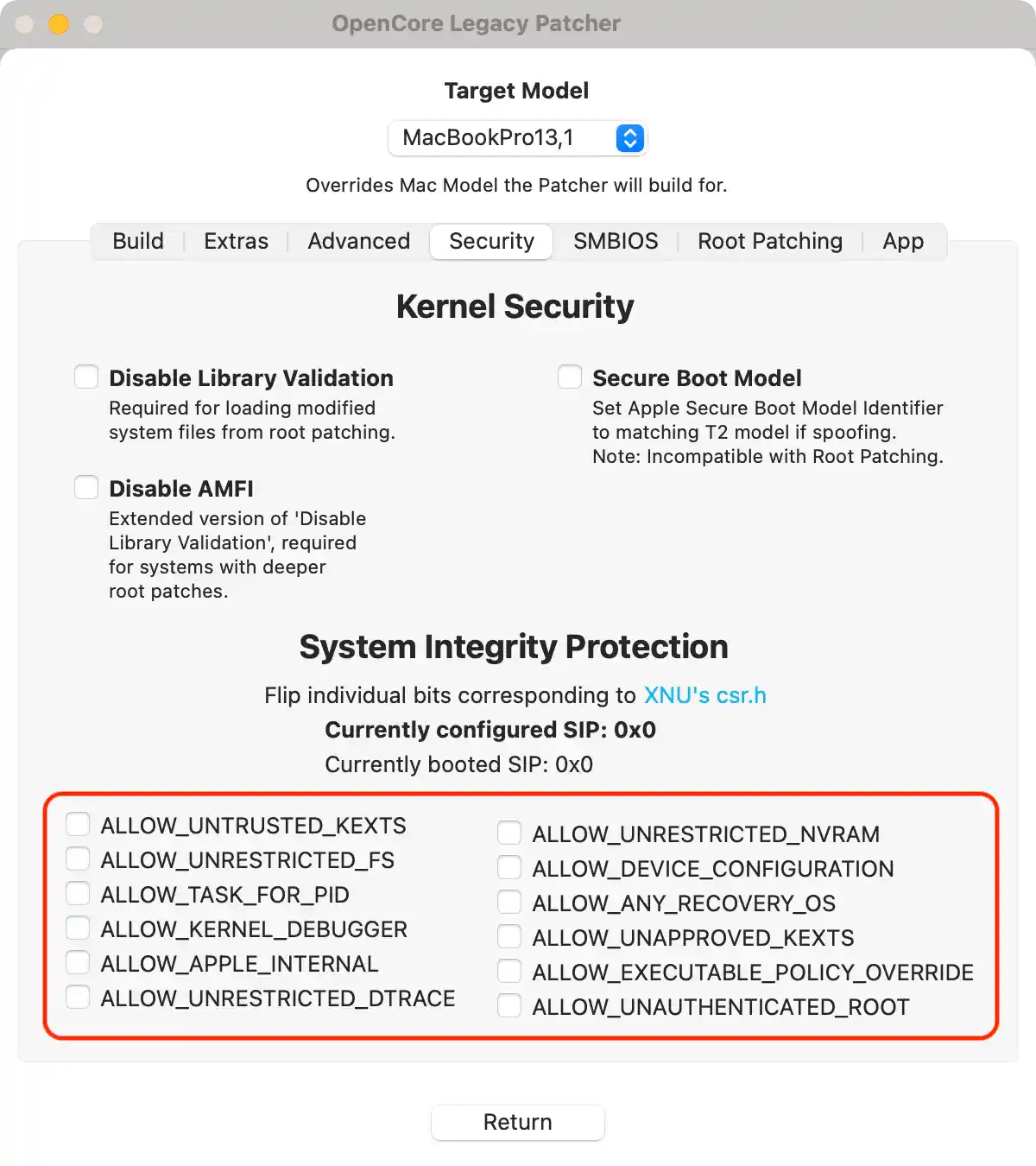Screen dimensions: 1036x1166
Task: Enable ALLOW_UNTRUSTED_KEXTS SIP bit
Action: [x=79, y=825]
